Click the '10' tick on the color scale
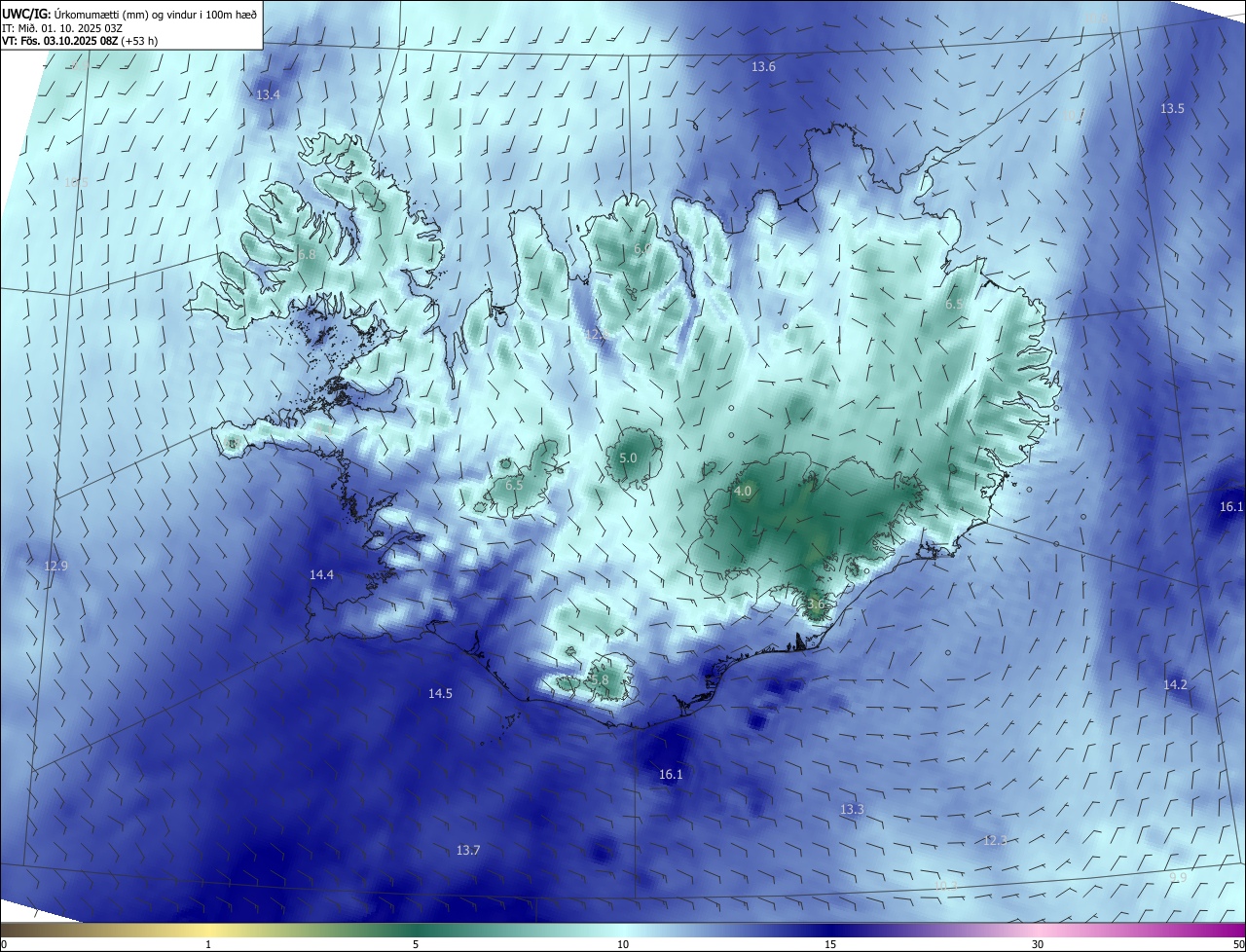Viewport: 1246px width, 952px height. click(623, 944)
